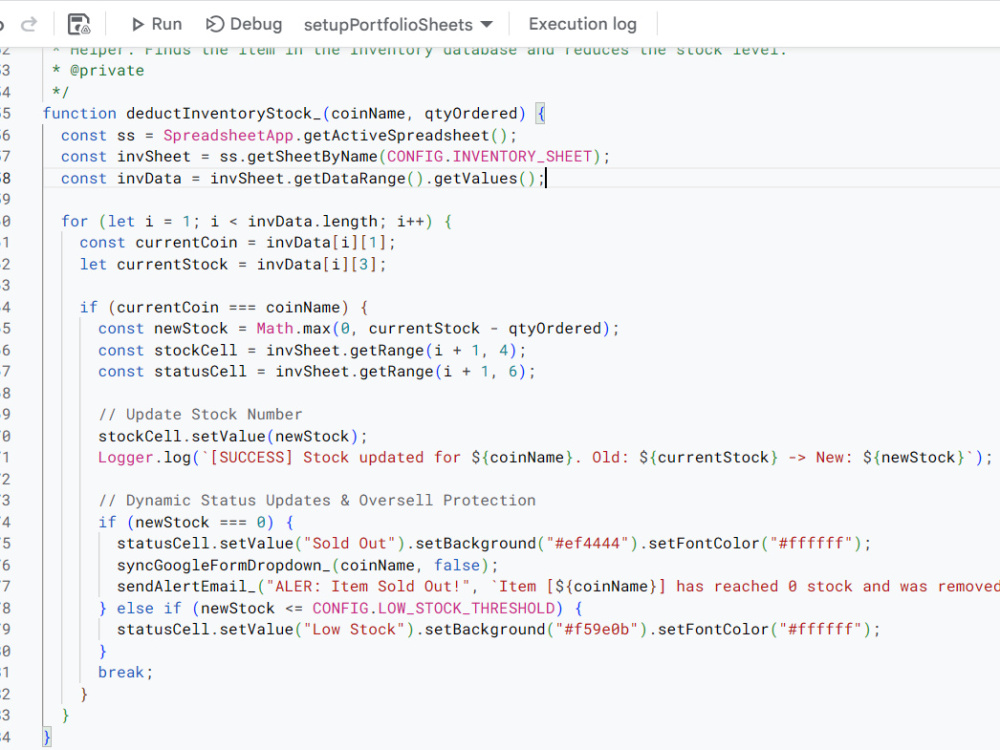Click the 'if (newStock === 0)' condition

195,522
